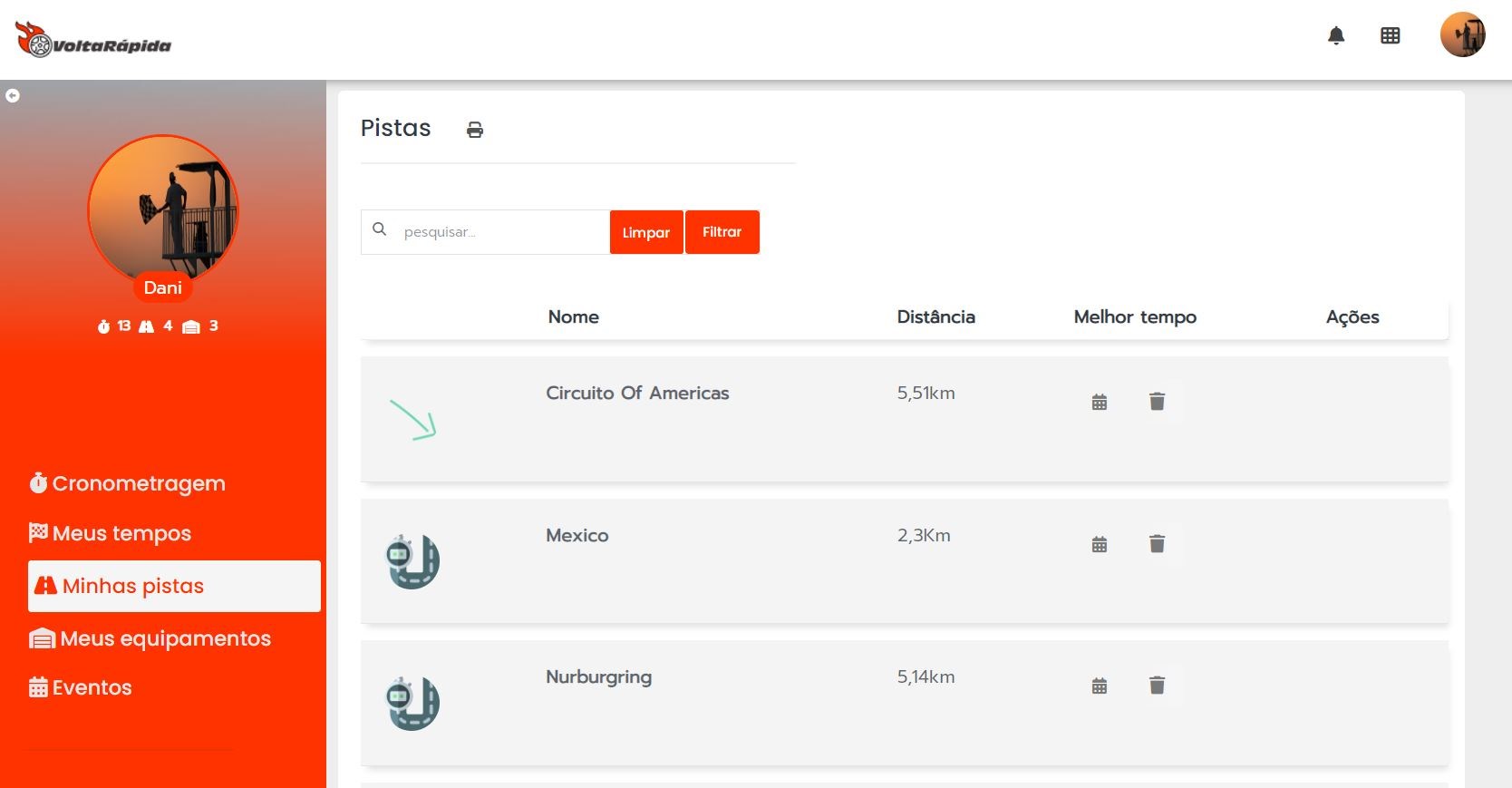The height and width of the screenshot is (788, 1512).
Task: Click the print icon beside Pistas
Action: 475,130
